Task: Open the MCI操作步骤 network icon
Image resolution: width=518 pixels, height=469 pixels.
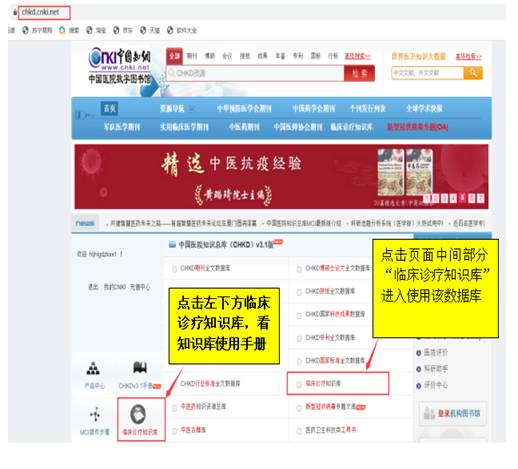Action: pyautogui.click(x=95, y=414)
